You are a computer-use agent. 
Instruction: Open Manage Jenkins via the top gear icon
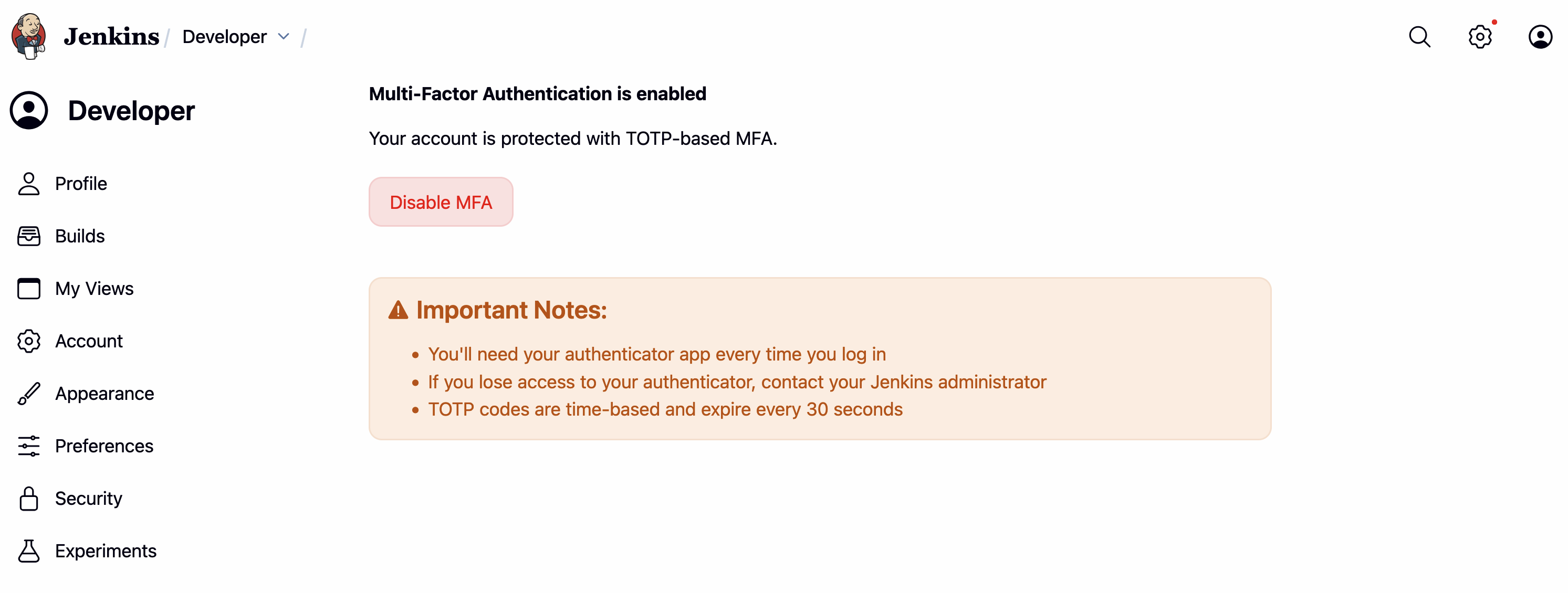click(x=1480, y=37)
